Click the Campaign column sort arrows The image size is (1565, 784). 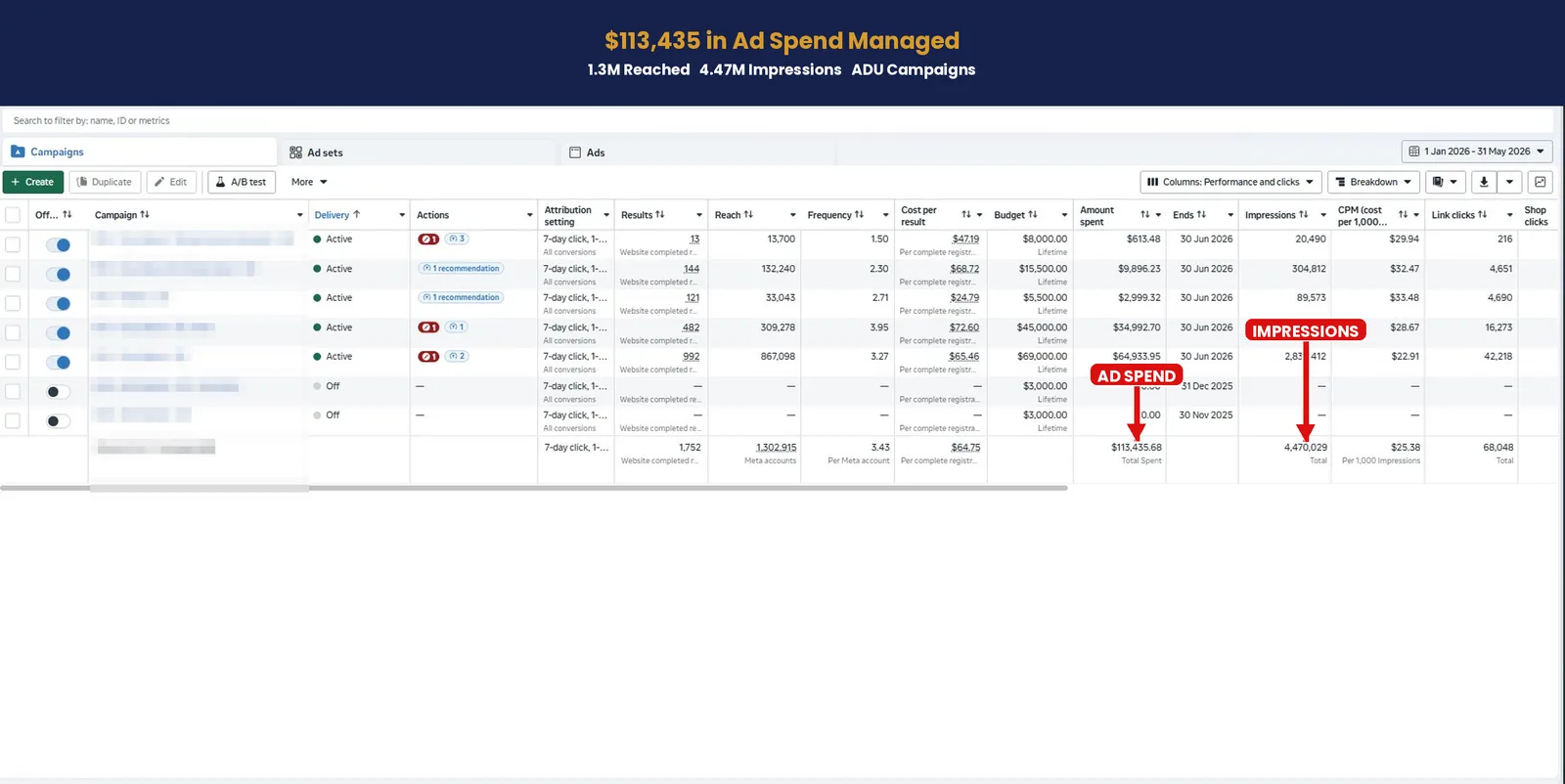point(145,215)
